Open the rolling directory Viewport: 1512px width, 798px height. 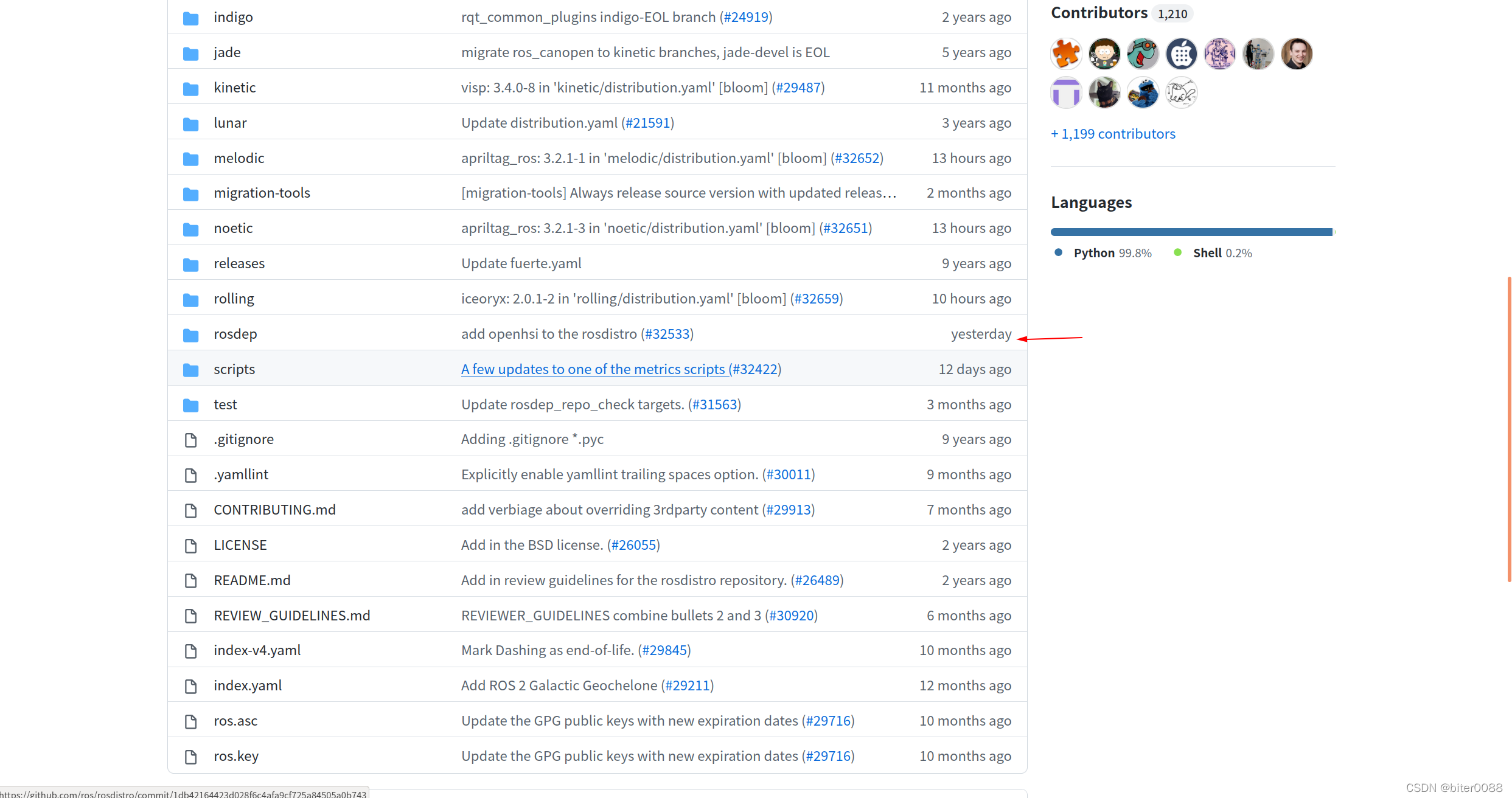(x=234, y=299)
